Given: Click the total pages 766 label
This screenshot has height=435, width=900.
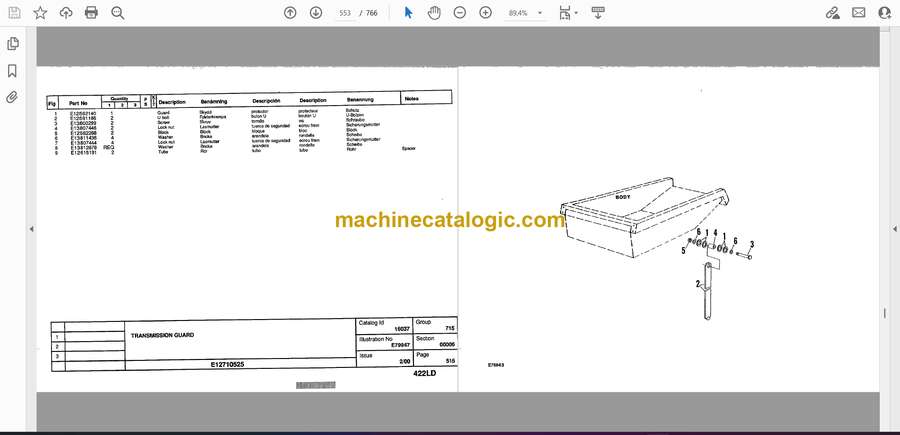Looking at the screenshot, I should coord(372,13).
